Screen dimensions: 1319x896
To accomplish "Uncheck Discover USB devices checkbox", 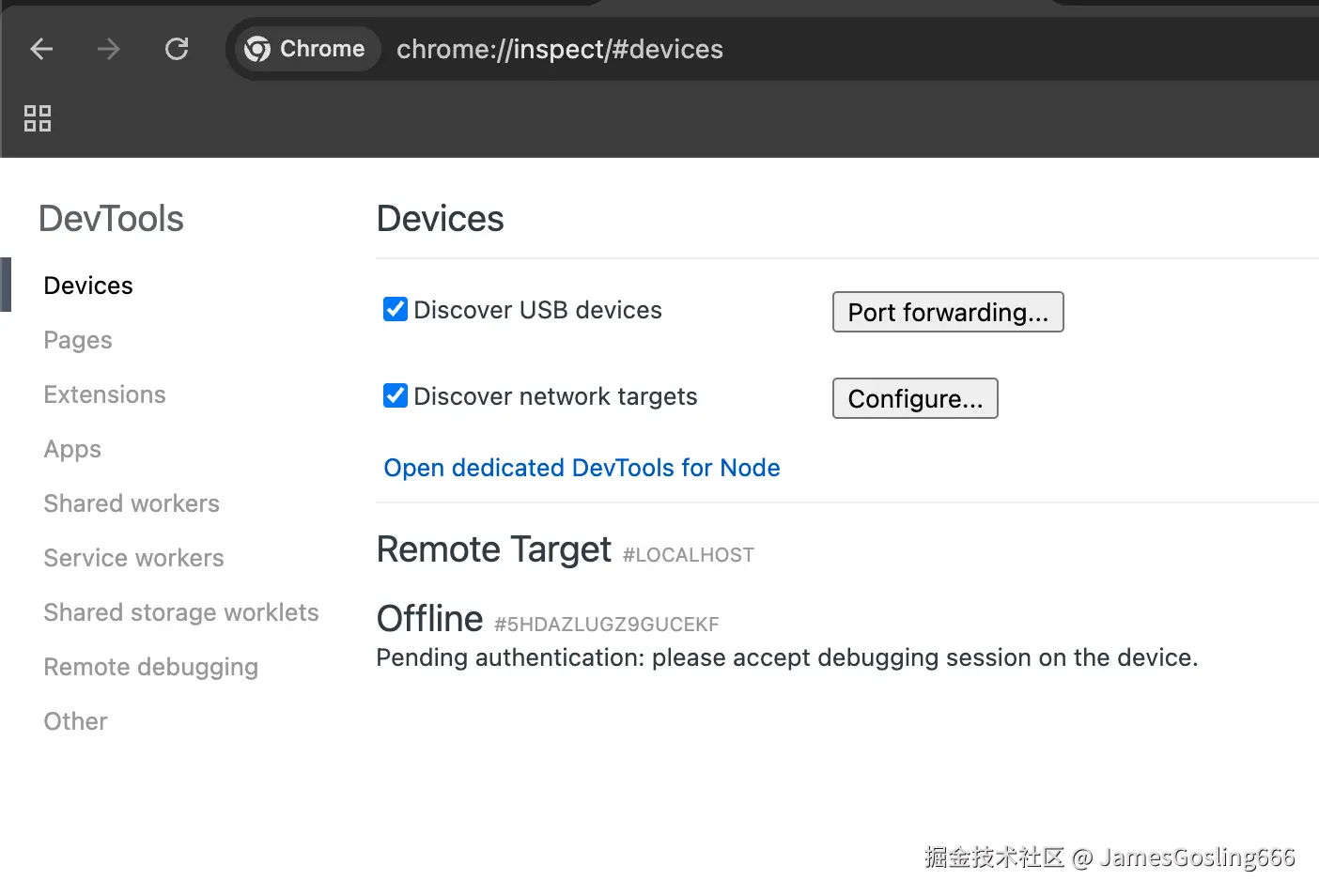I will (396, 309).
